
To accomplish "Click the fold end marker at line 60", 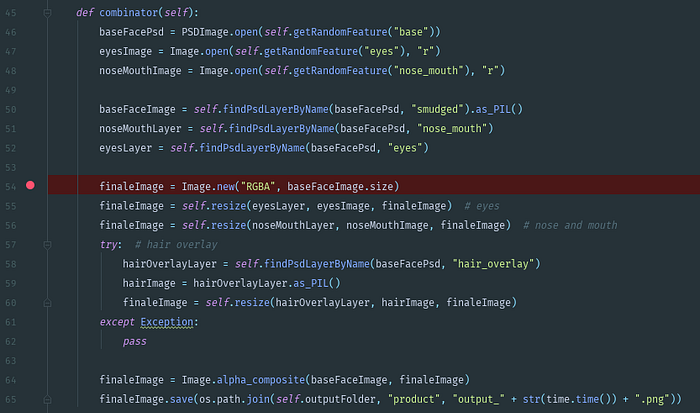I will point(48,302).
